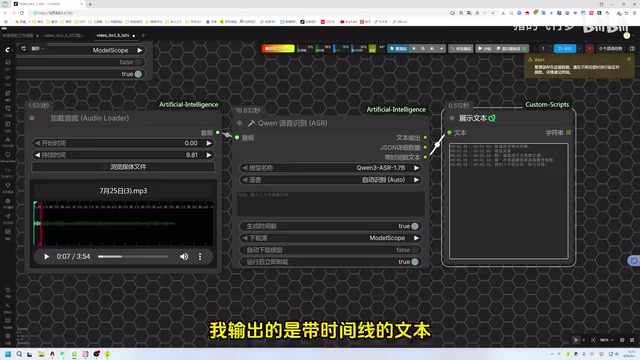Decrease 持续时间 value with left arrow
The width and height of the screenshot is (640, 360).
[x=38, y=155]
